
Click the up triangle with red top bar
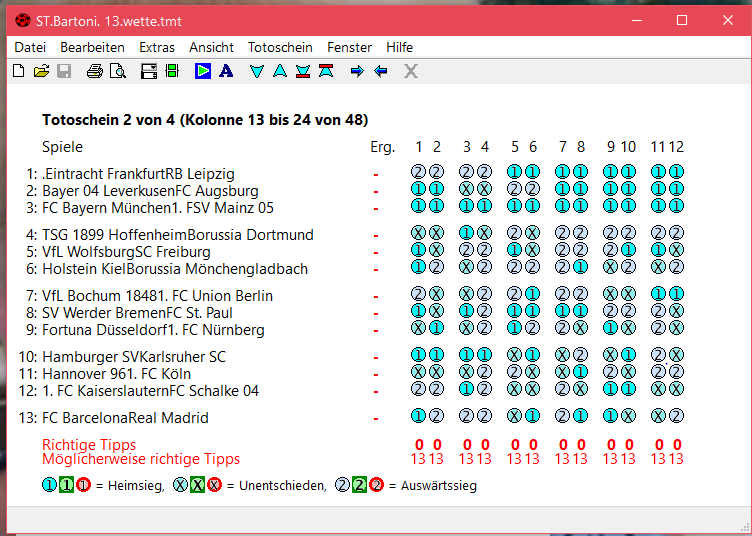point(326,71)
